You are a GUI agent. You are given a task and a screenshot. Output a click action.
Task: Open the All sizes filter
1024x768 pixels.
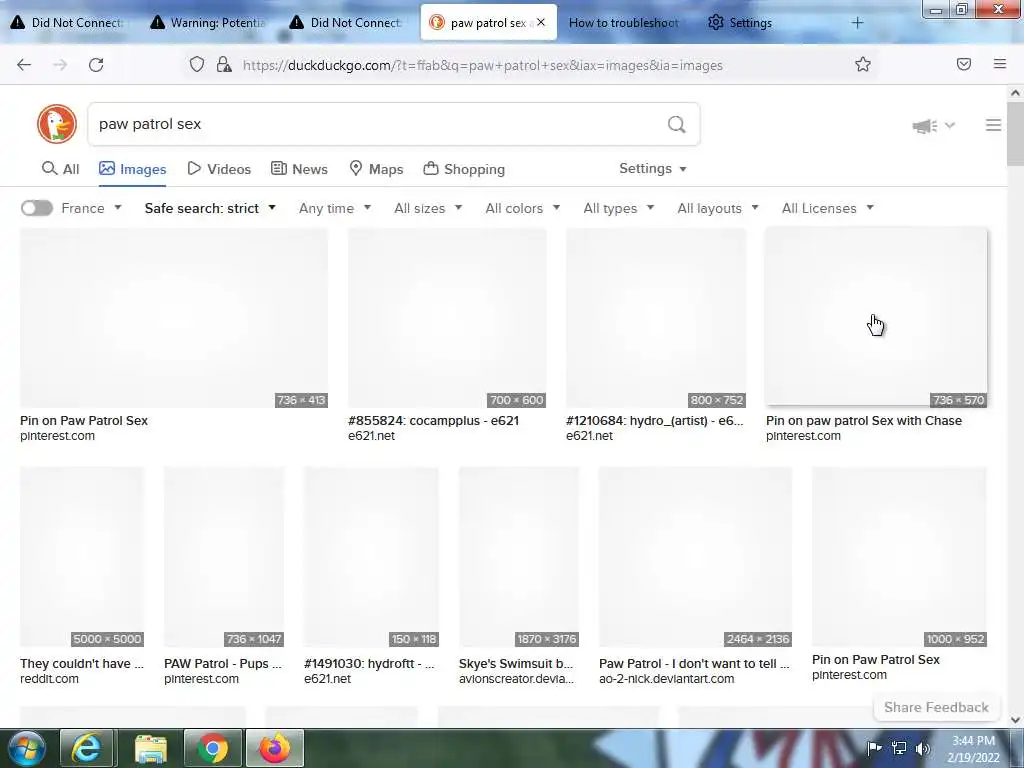coord(428,208)
